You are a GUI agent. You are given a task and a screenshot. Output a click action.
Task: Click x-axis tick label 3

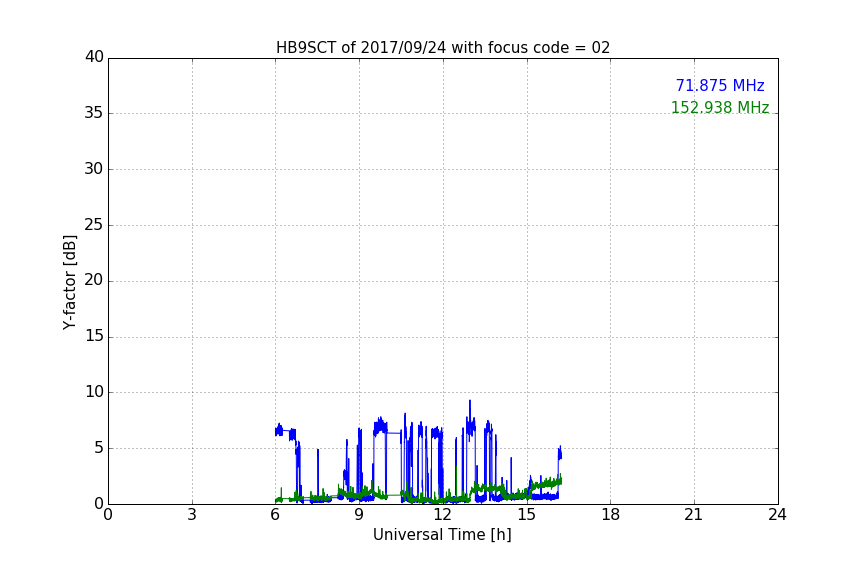tap(192, 515)
